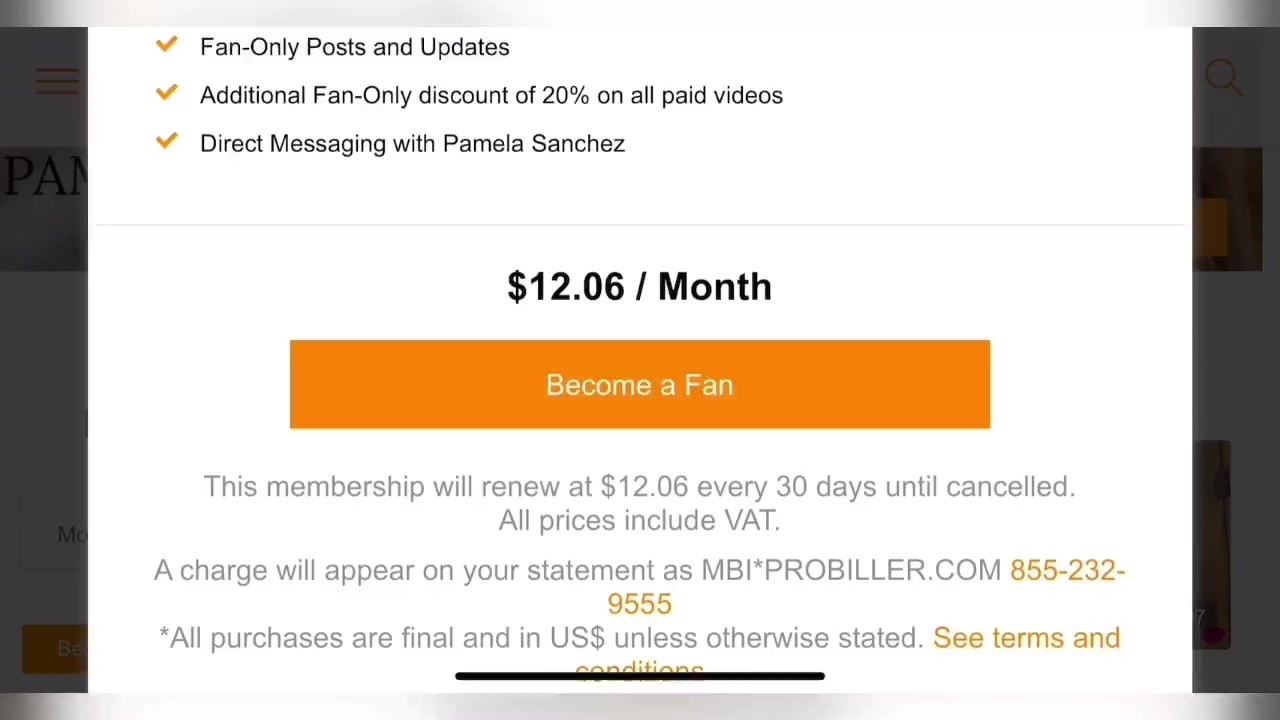Click the dimmed search magnifier icon
Screen dimensions: 1280x720
pos(1223,77)
